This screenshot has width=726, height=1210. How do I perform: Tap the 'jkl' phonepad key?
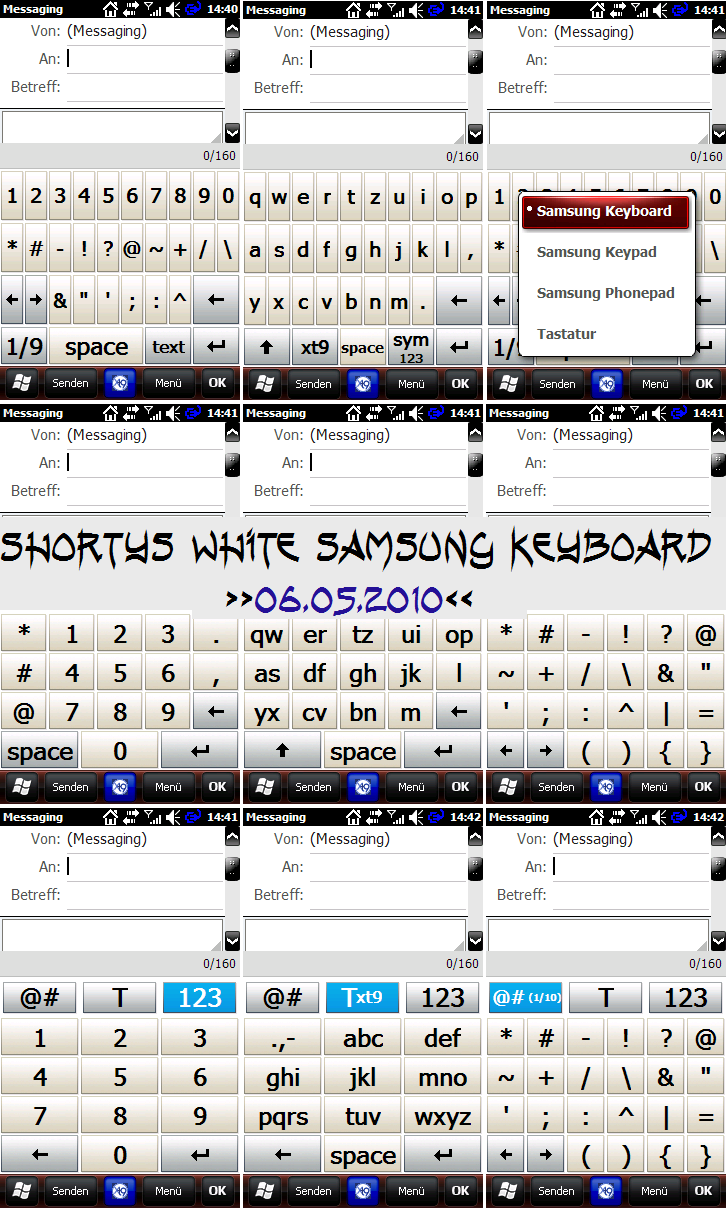[363, 1077]
